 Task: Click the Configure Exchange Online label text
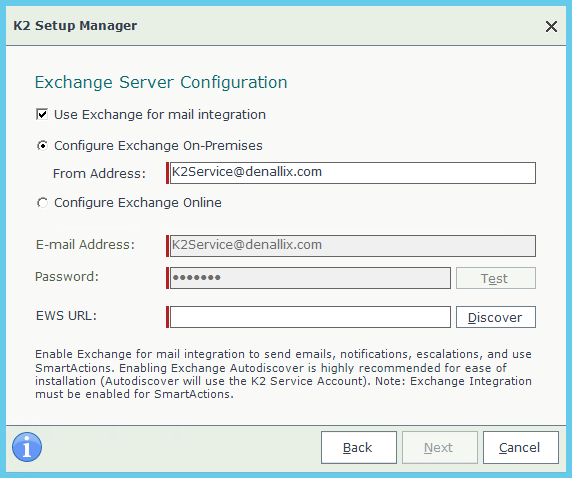point(138,203)
